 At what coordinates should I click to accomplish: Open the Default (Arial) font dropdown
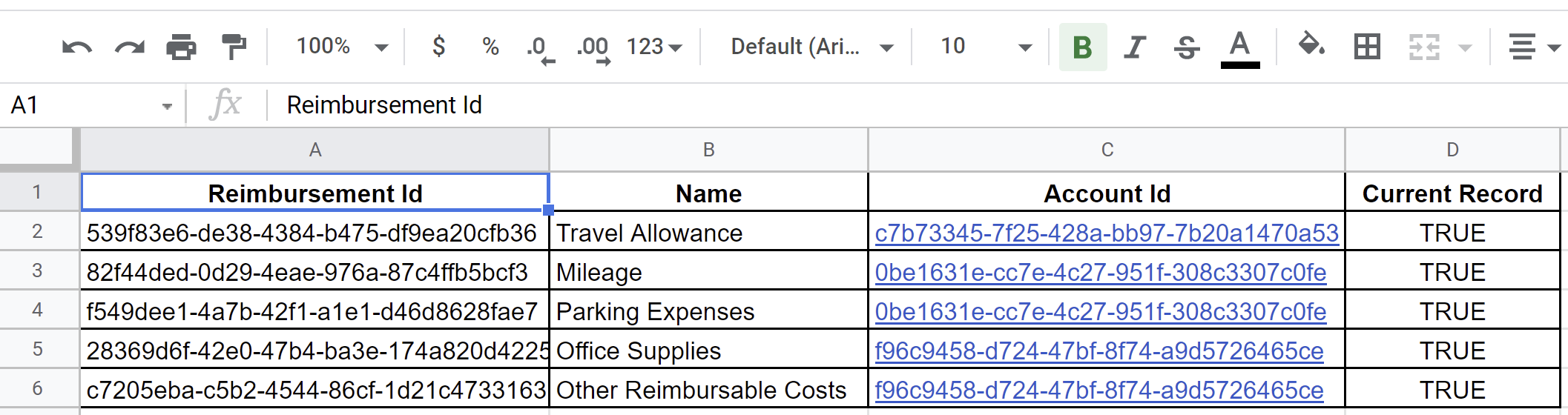click(811, 47)
